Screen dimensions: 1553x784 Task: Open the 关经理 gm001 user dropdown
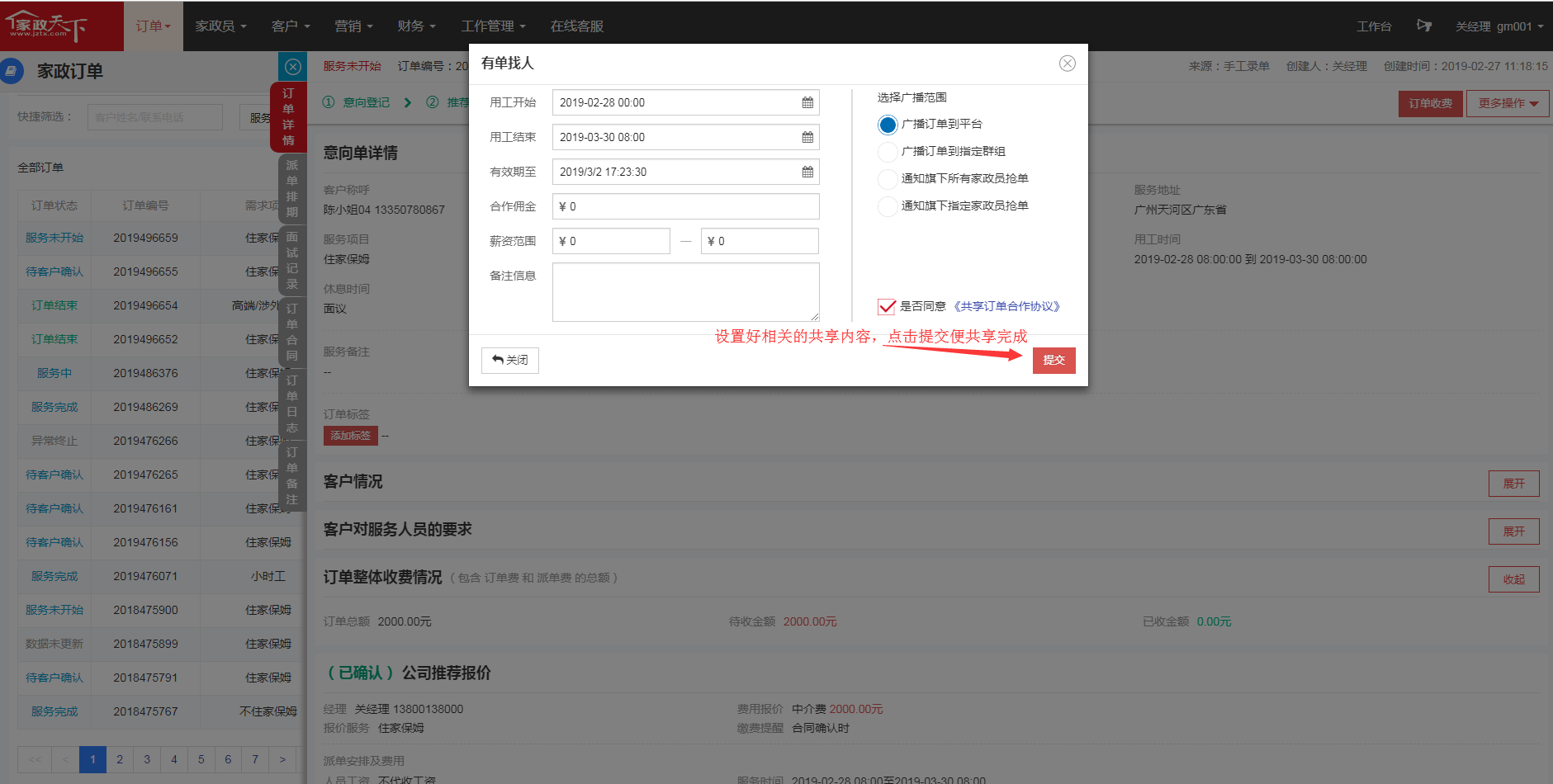tap(1499, 26)
